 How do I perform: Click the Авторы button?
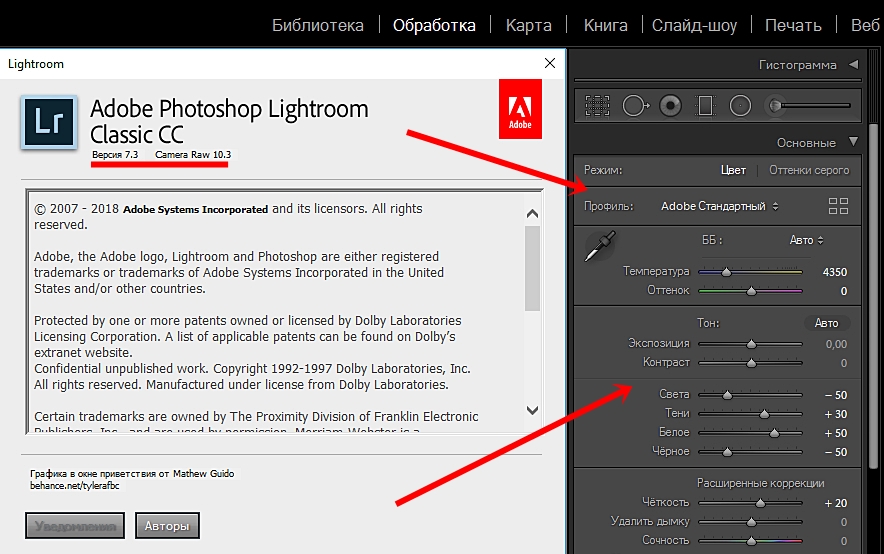pos(167,526)
